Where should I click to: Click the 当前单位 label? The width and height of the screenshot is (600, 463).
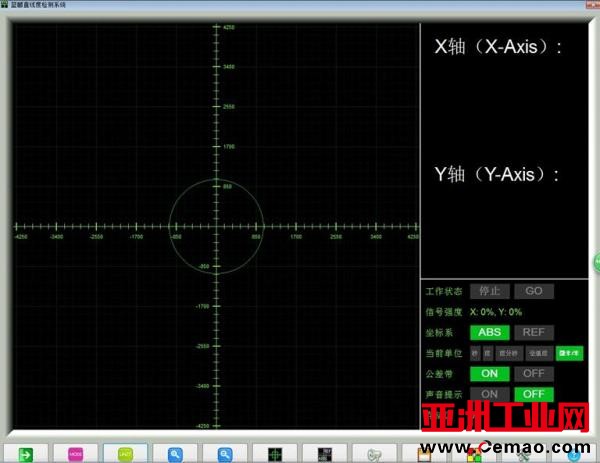444,353
